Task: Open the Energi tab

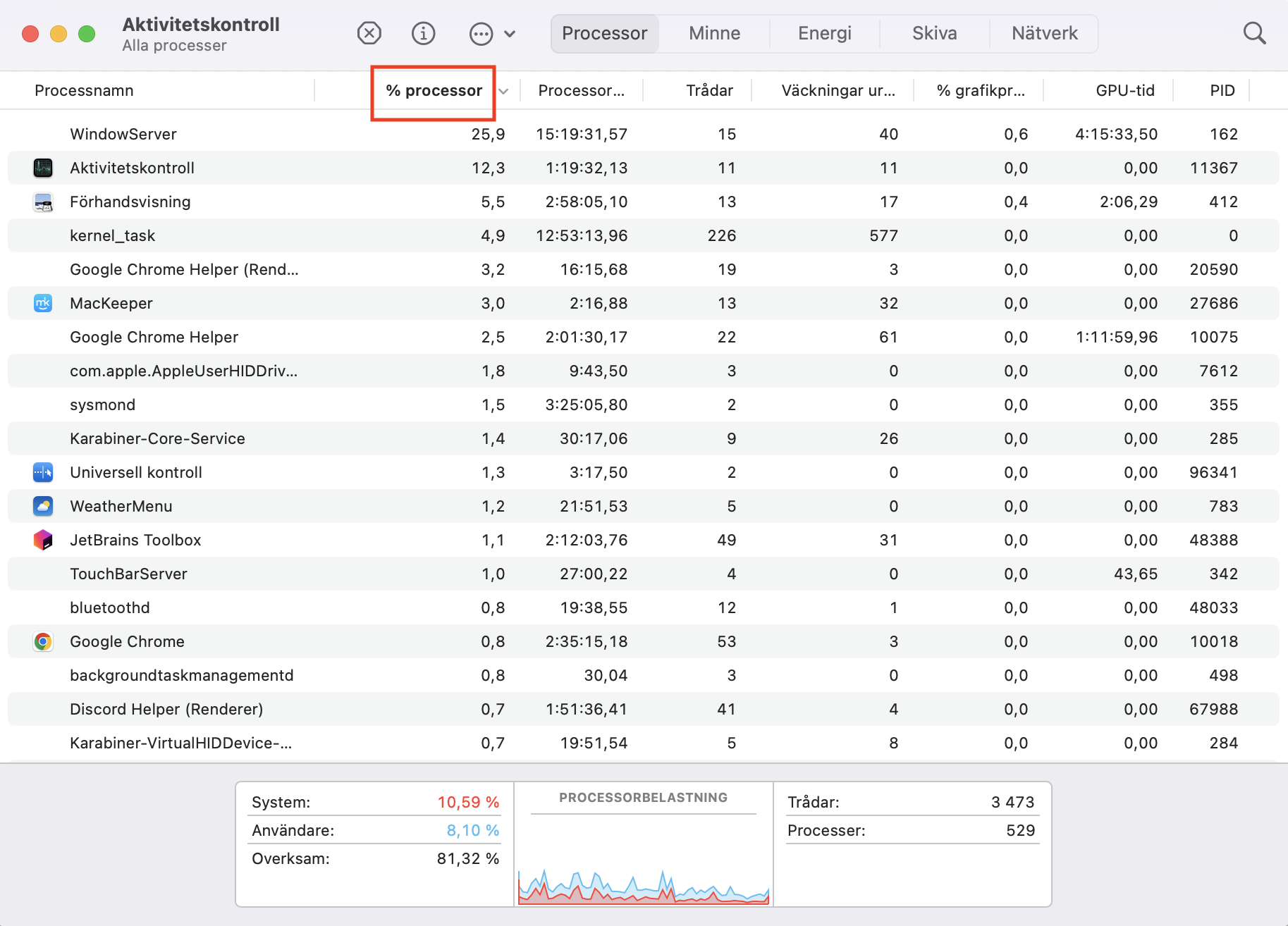Action: (x=825, y=33)
